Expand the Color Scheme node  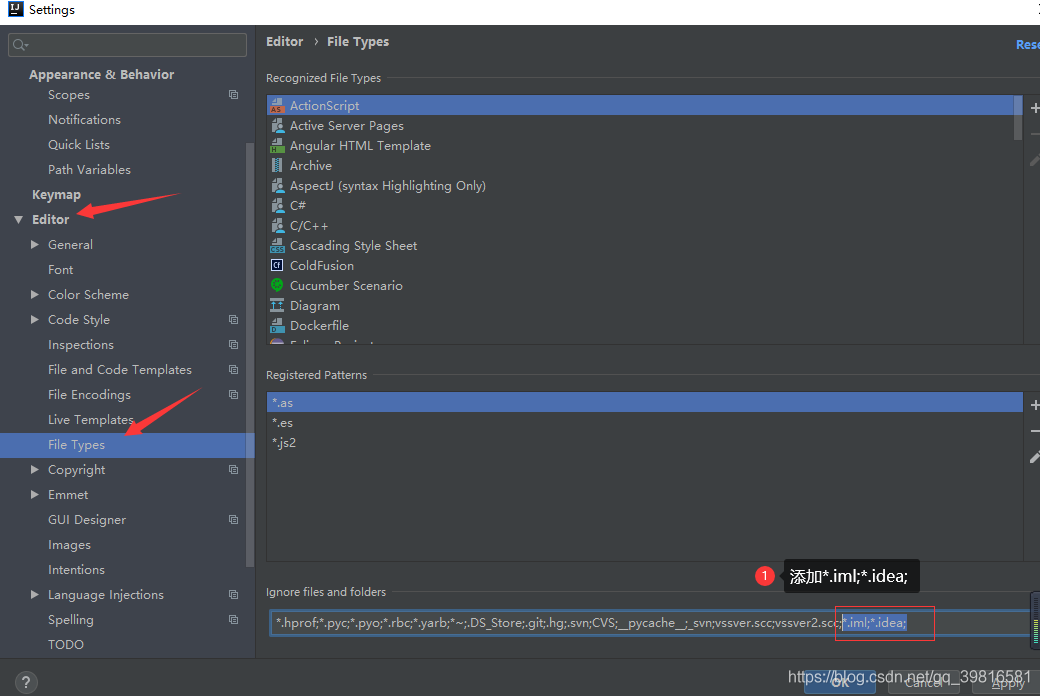tap(34, 295)
